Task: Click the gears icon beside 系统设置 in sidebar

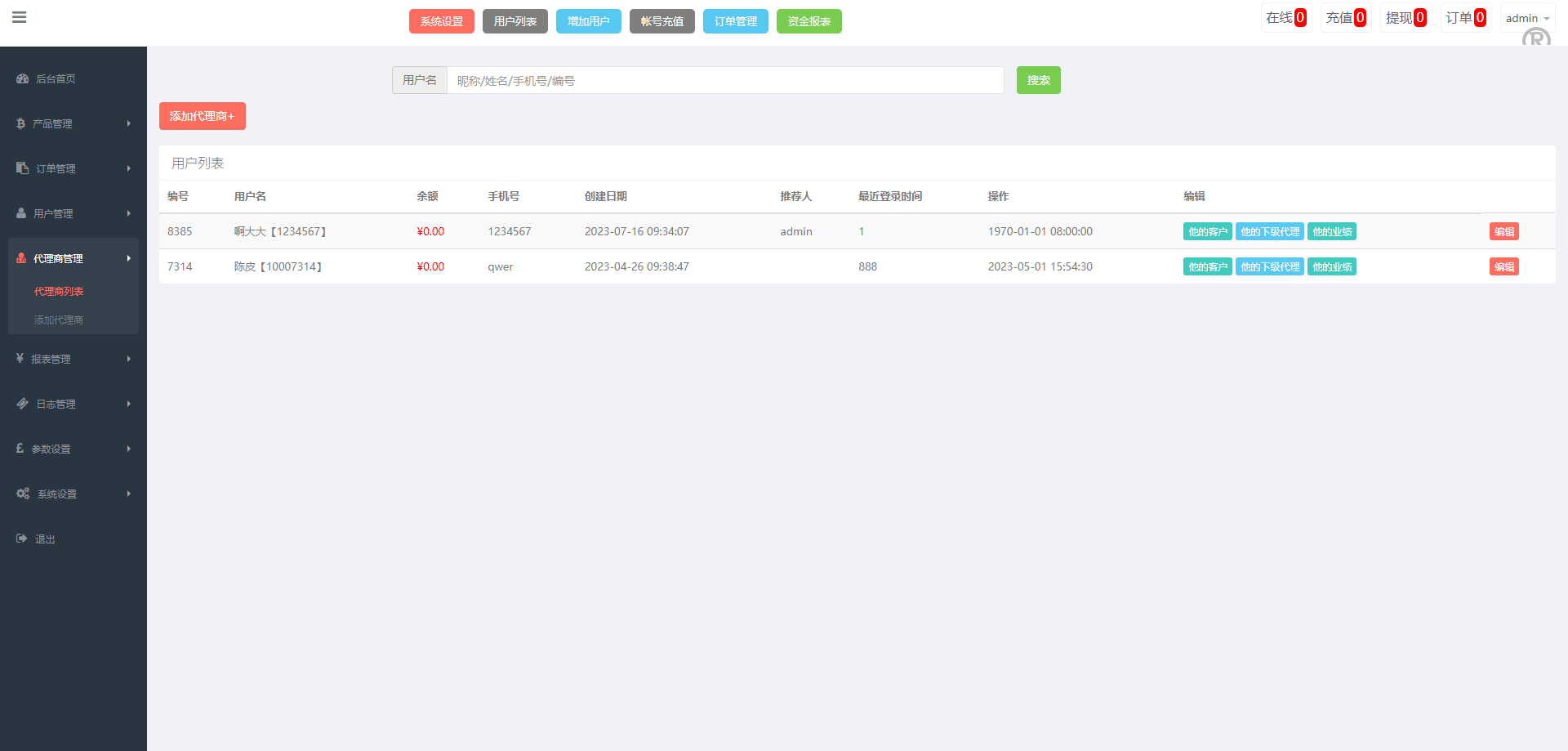Action: pos(23,494)
